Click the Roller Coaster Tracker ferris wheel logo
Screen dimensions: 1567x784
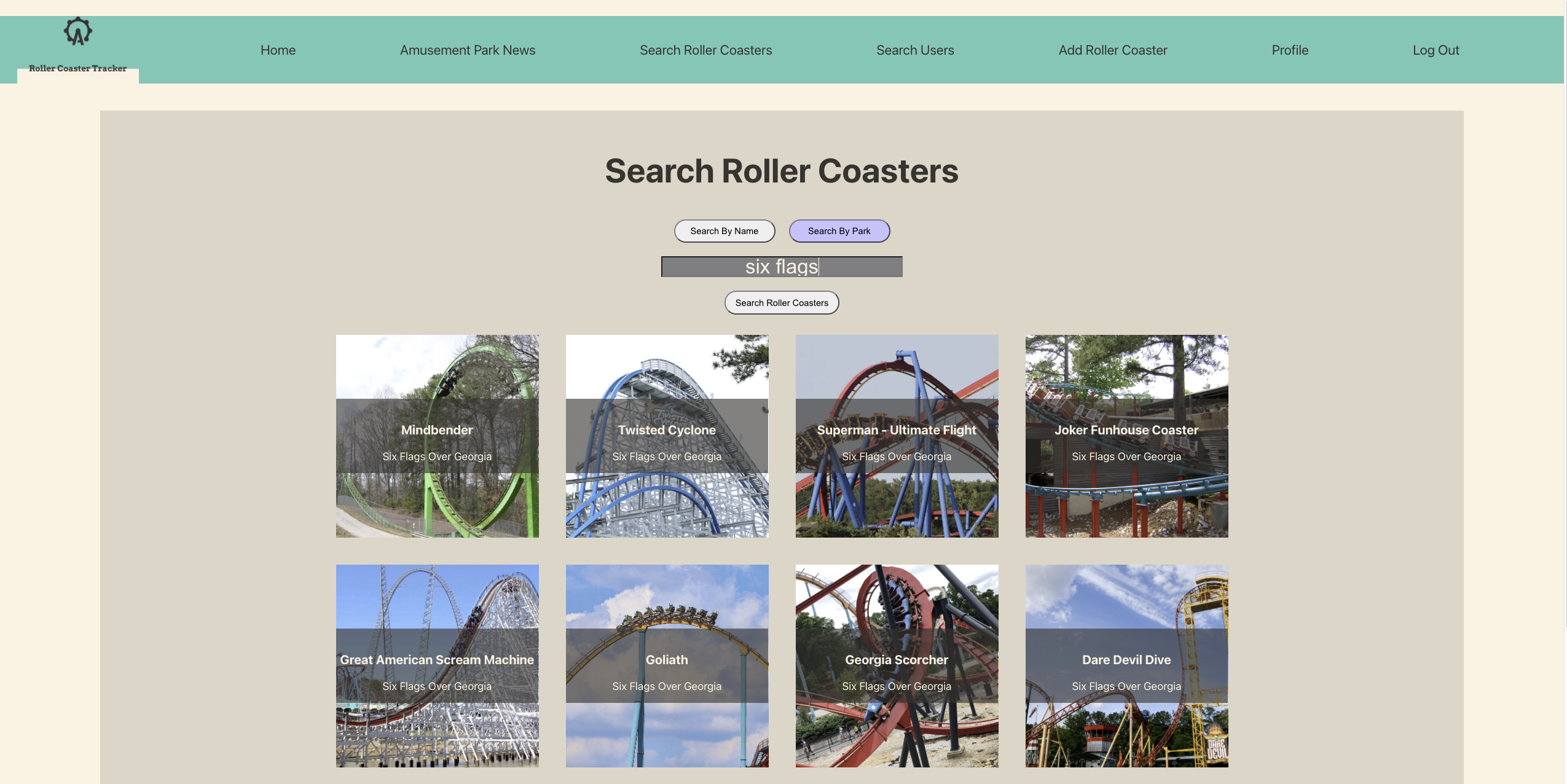(x=78, y=31)
